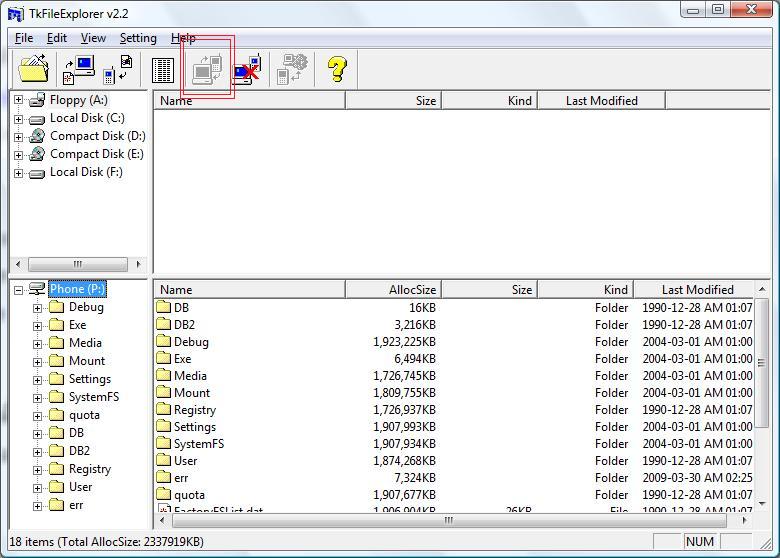The width and height of the screenshot is (780, 558).
Task: Click the NUM indicator in status bar
Action: click(699, 542)
